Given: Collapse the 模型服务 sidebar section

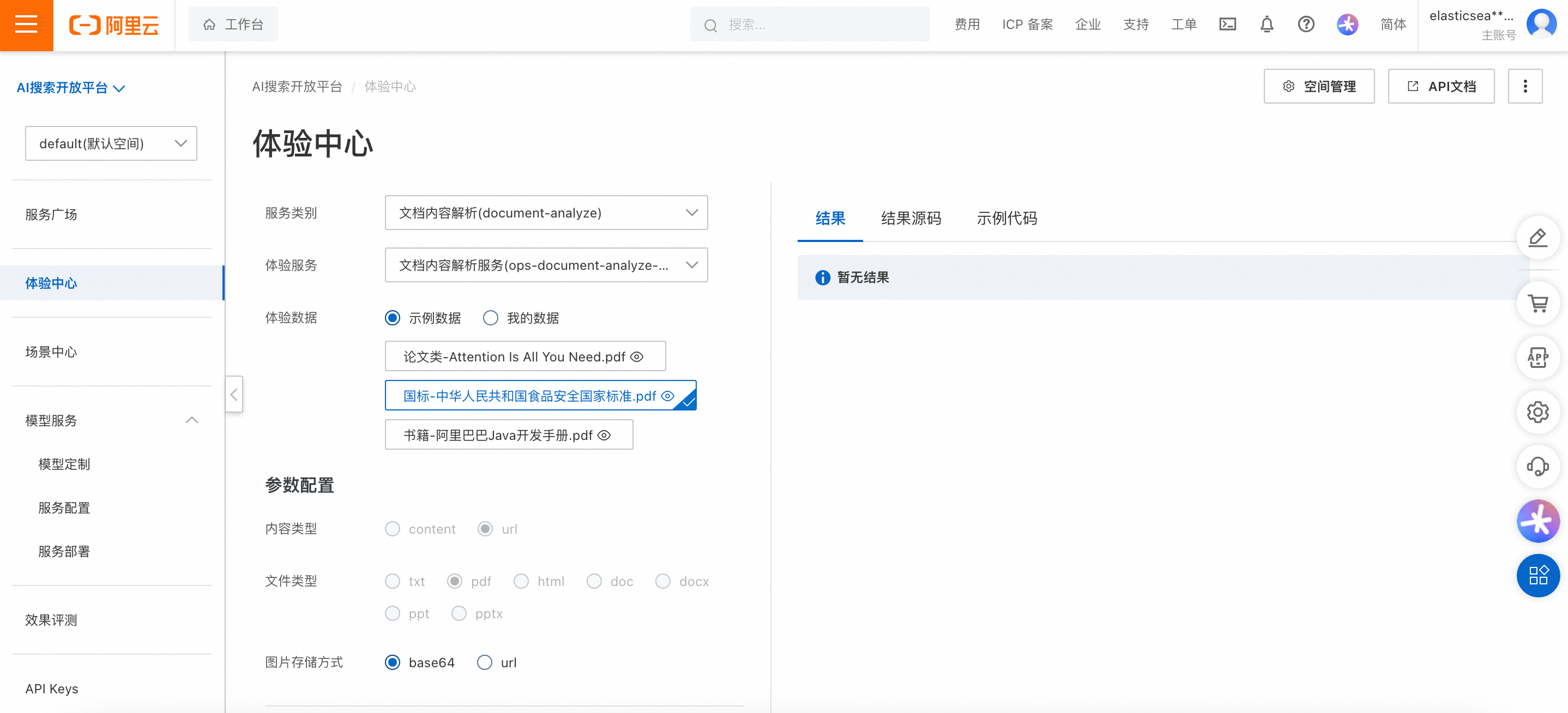Looking at the screenshot, I should [x=192, y=420].
